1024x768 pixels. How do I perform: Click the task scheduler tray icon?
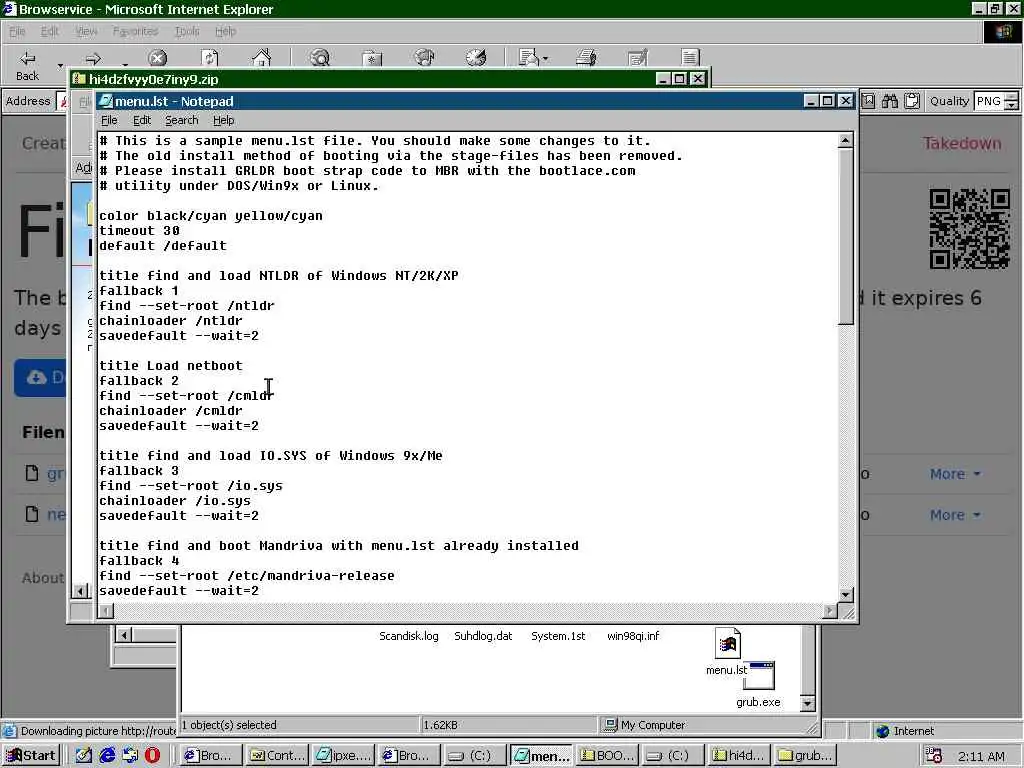pyautogui.click(x=934, y=756)
